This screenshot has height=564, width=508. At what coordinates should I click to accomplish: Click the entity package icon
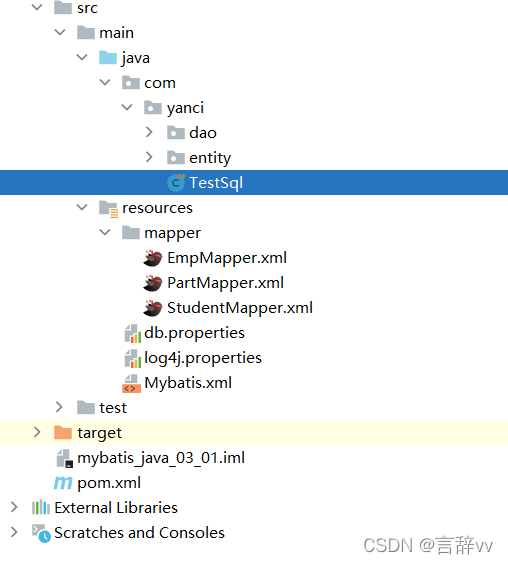click(176, 158)
